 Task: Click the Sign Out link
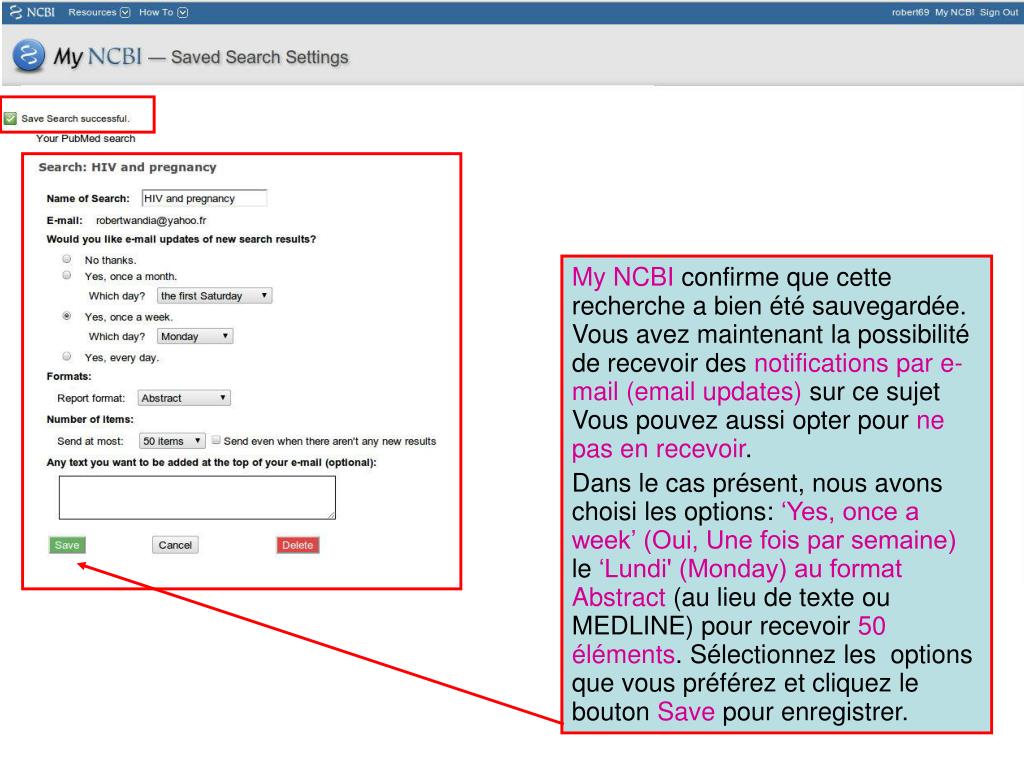click(x=999, y=12)
